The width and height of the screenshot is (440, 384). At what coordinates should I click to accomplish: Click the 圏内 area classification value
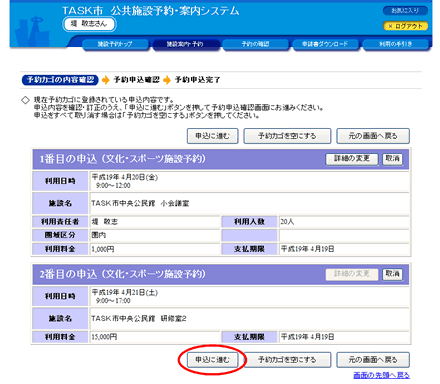coord(99,235)
